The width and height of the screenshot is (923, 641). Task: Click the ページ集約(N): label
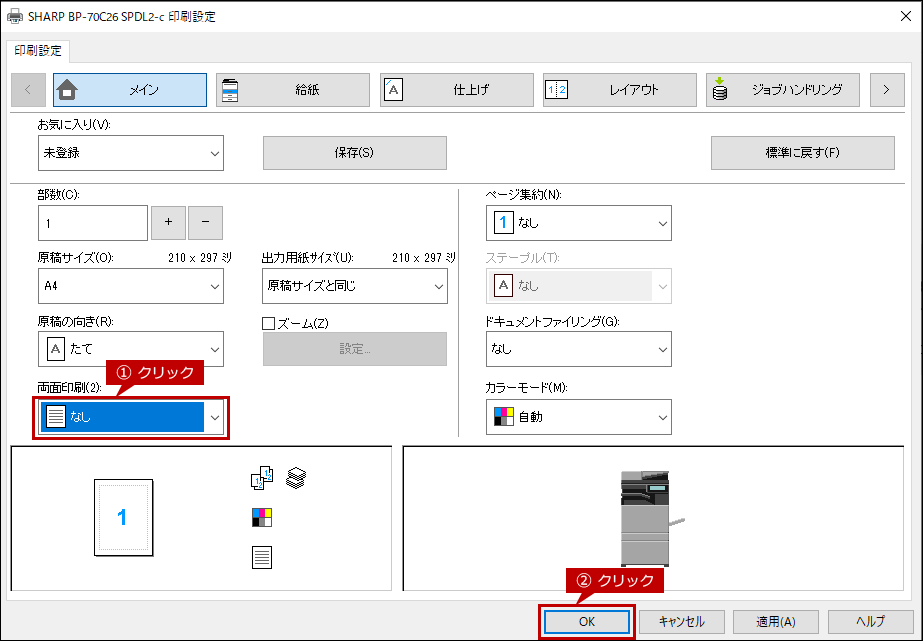point(523,194)
